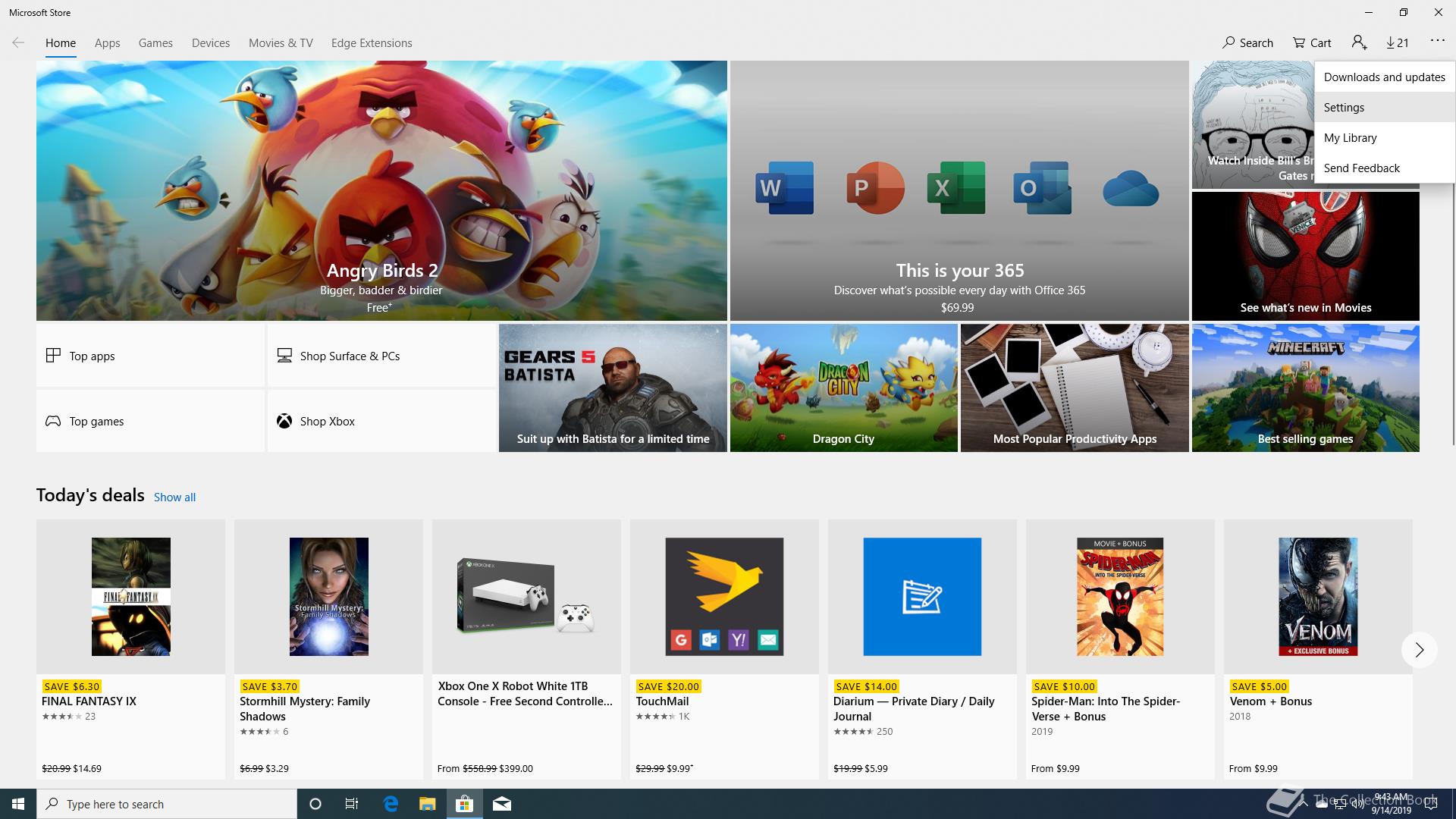Open the Top apps tile

point(150,356)
